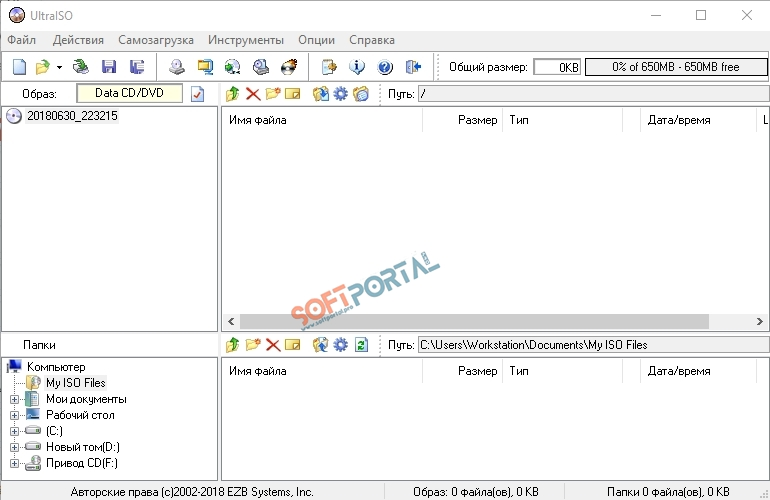Click the New Folder icon in image toolbar
Screen dimensions: 770x500
(x=273, y=94)
